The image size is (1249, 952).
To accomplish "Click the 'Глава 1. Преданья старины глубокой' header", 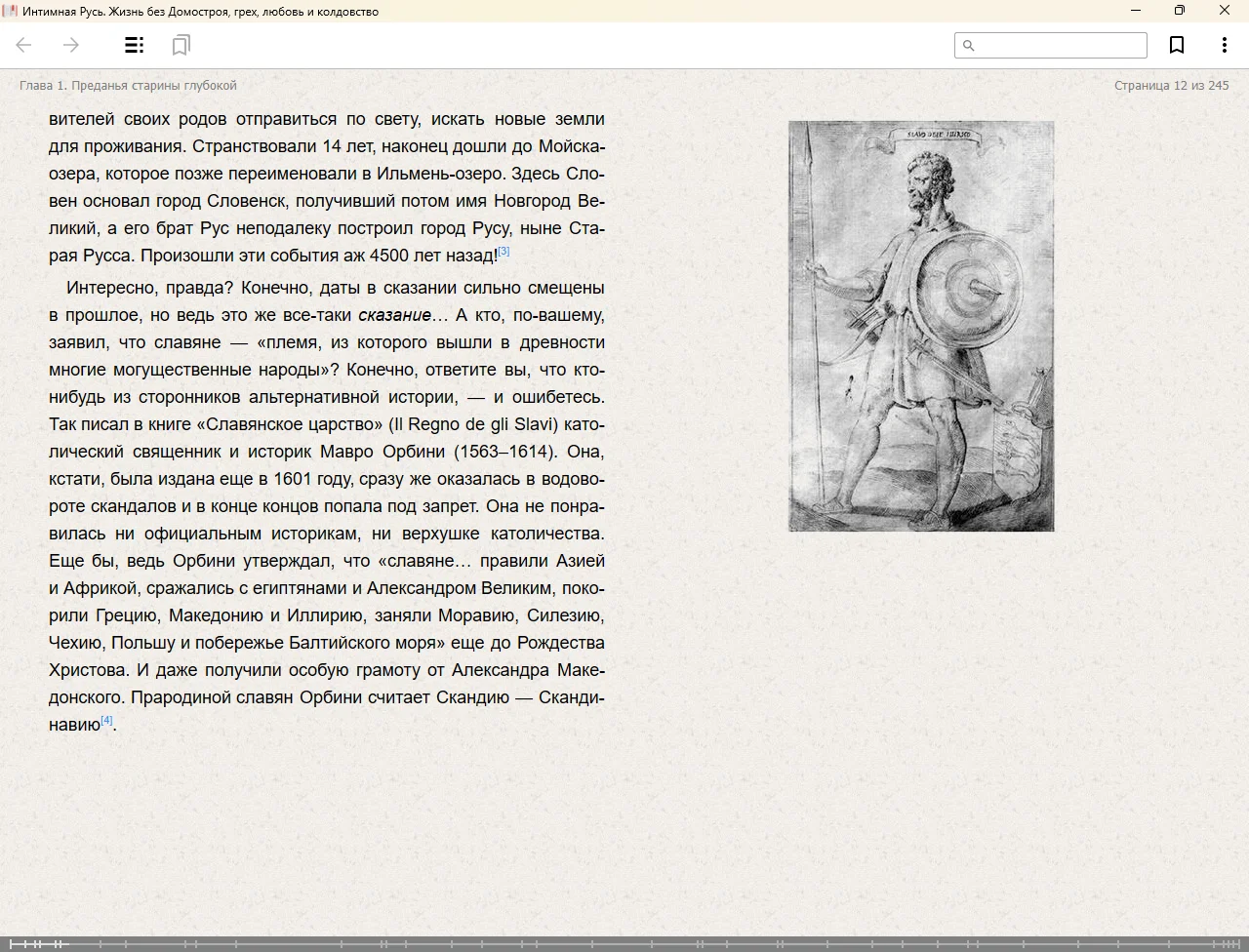I will 128,86.
